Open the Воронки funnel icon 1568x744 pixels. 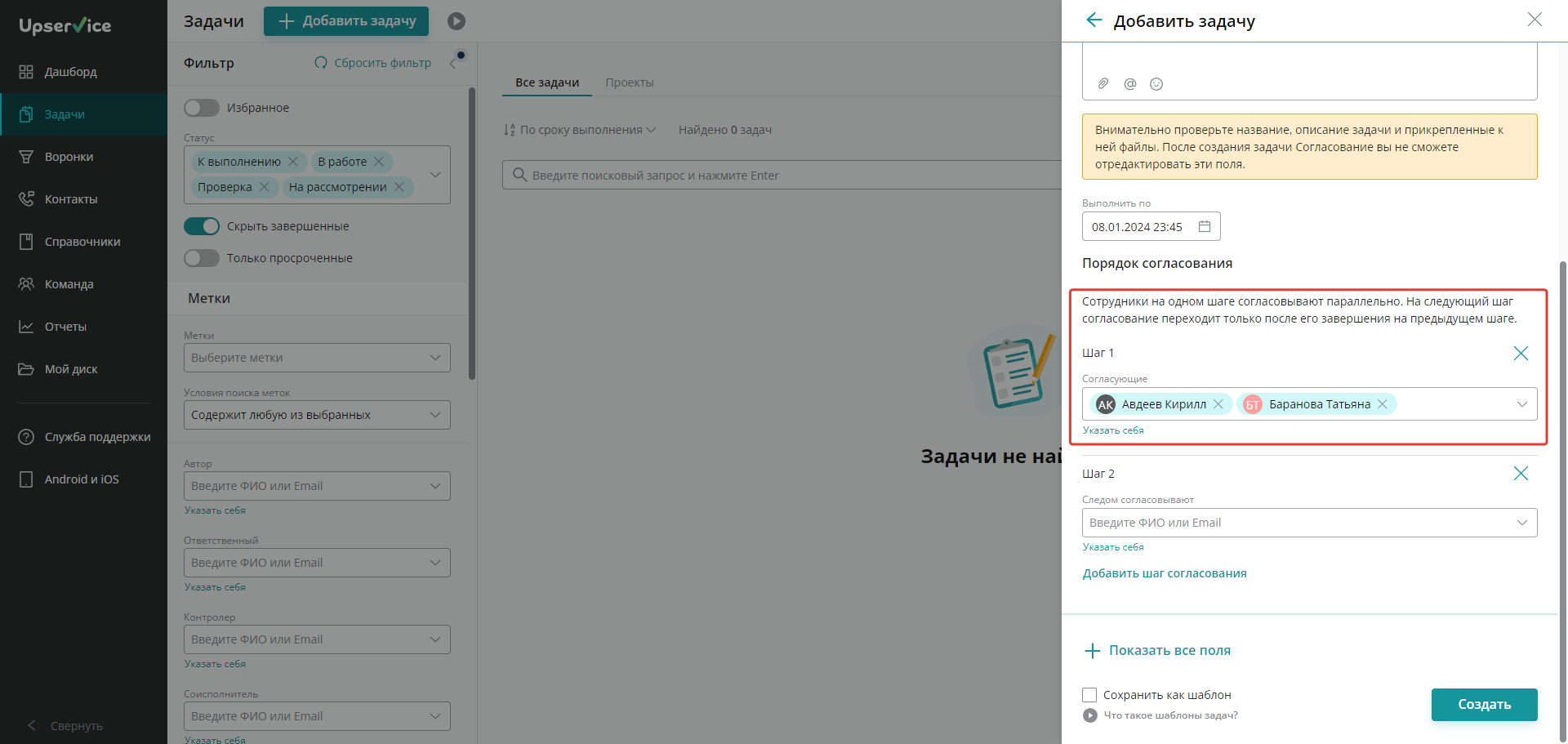coord(26,157)
